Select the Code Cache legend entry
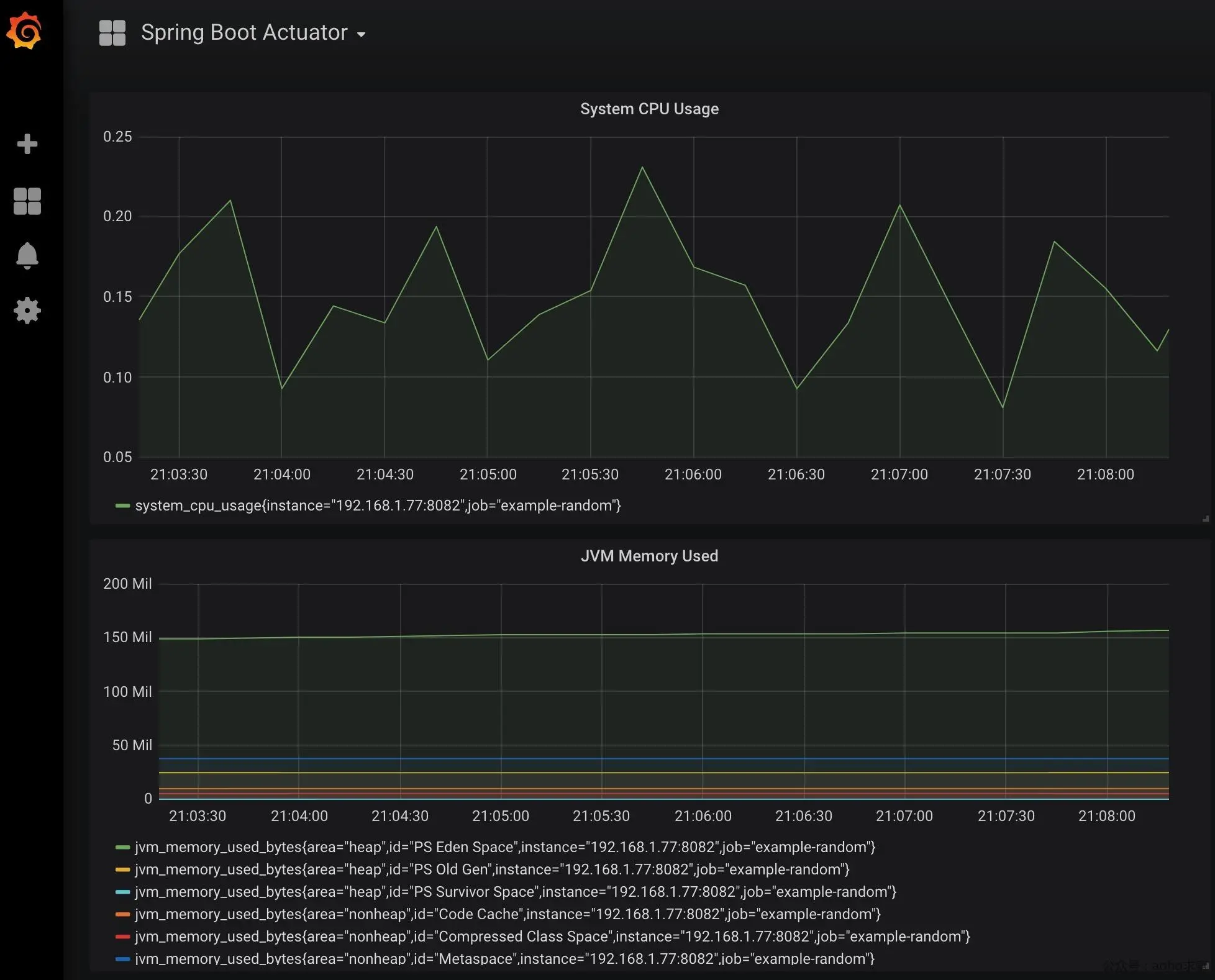 click(507, 914)
